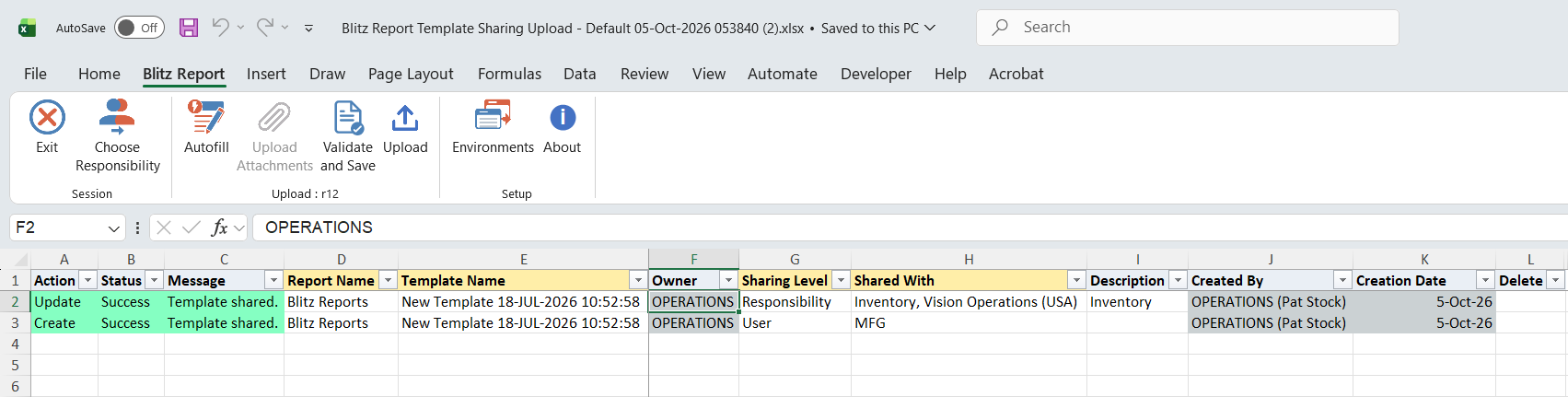Open Customize Quick Access Toolbar dropdown
The height and width of the screenshot is (397, 1568).
pyautogui.click(x=308, y=29)
